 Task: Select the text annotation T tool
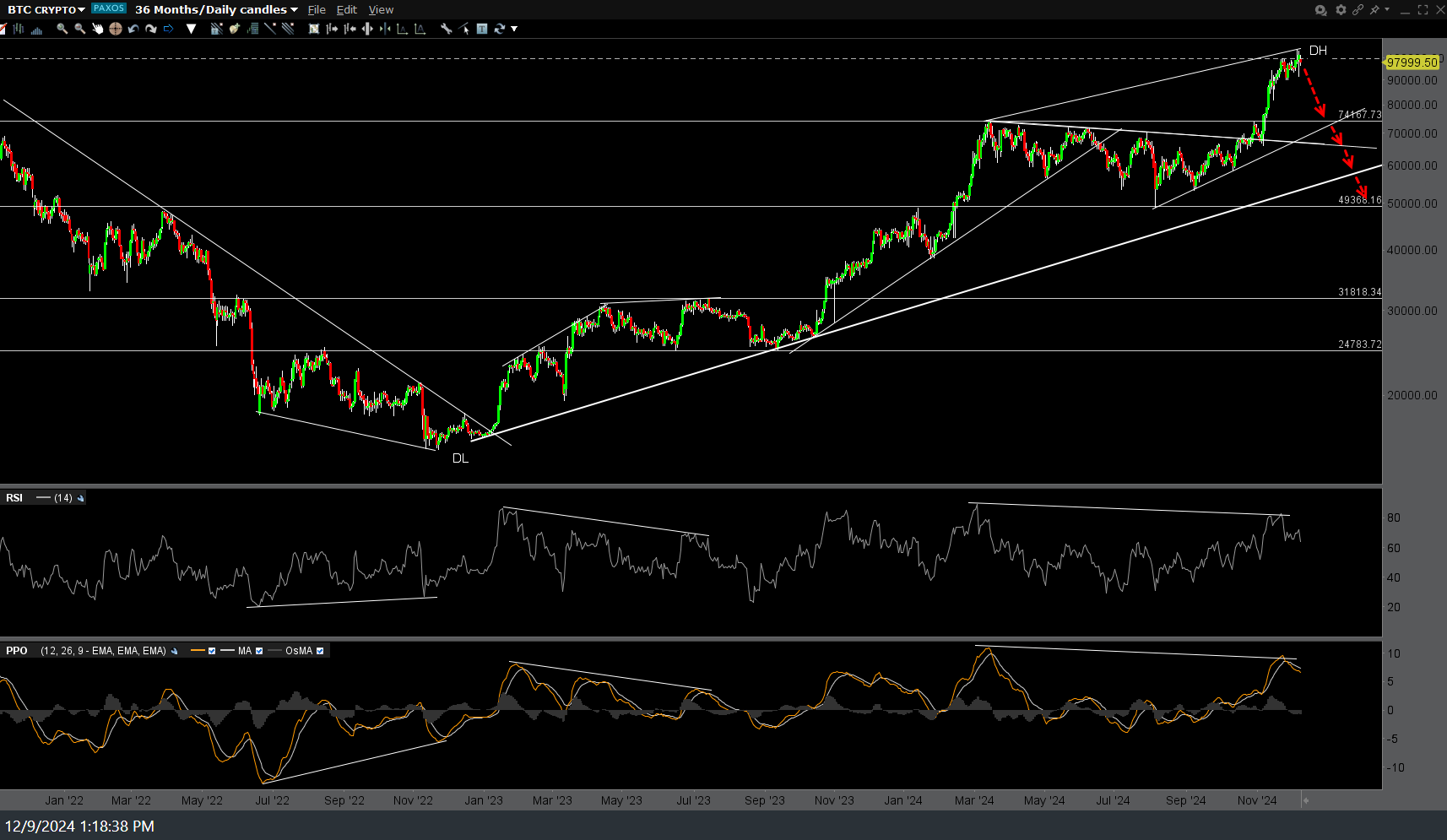click(482, 29)
